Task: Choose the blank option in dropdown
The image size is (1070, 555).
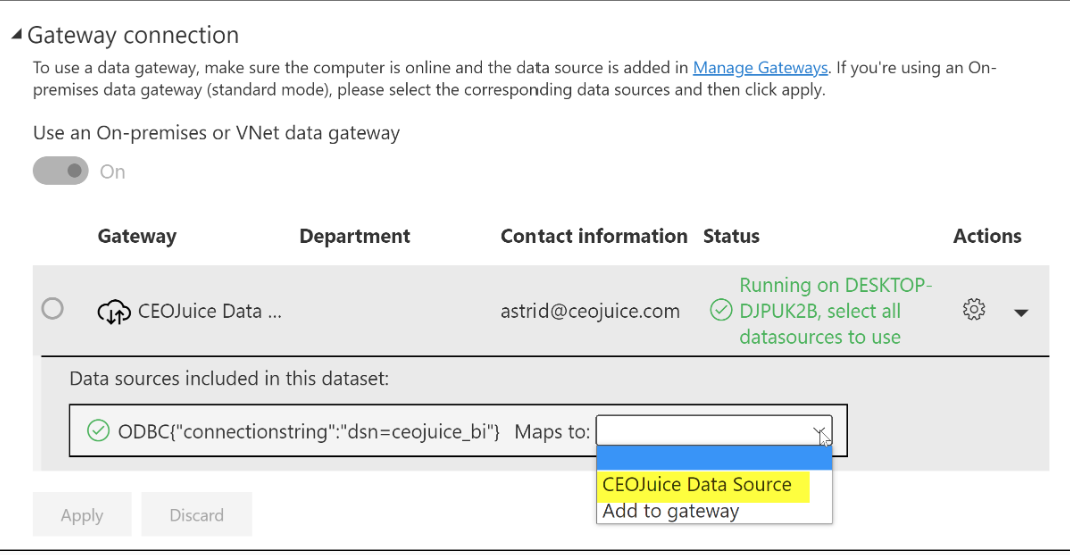Action: click(x=714, y=458)
